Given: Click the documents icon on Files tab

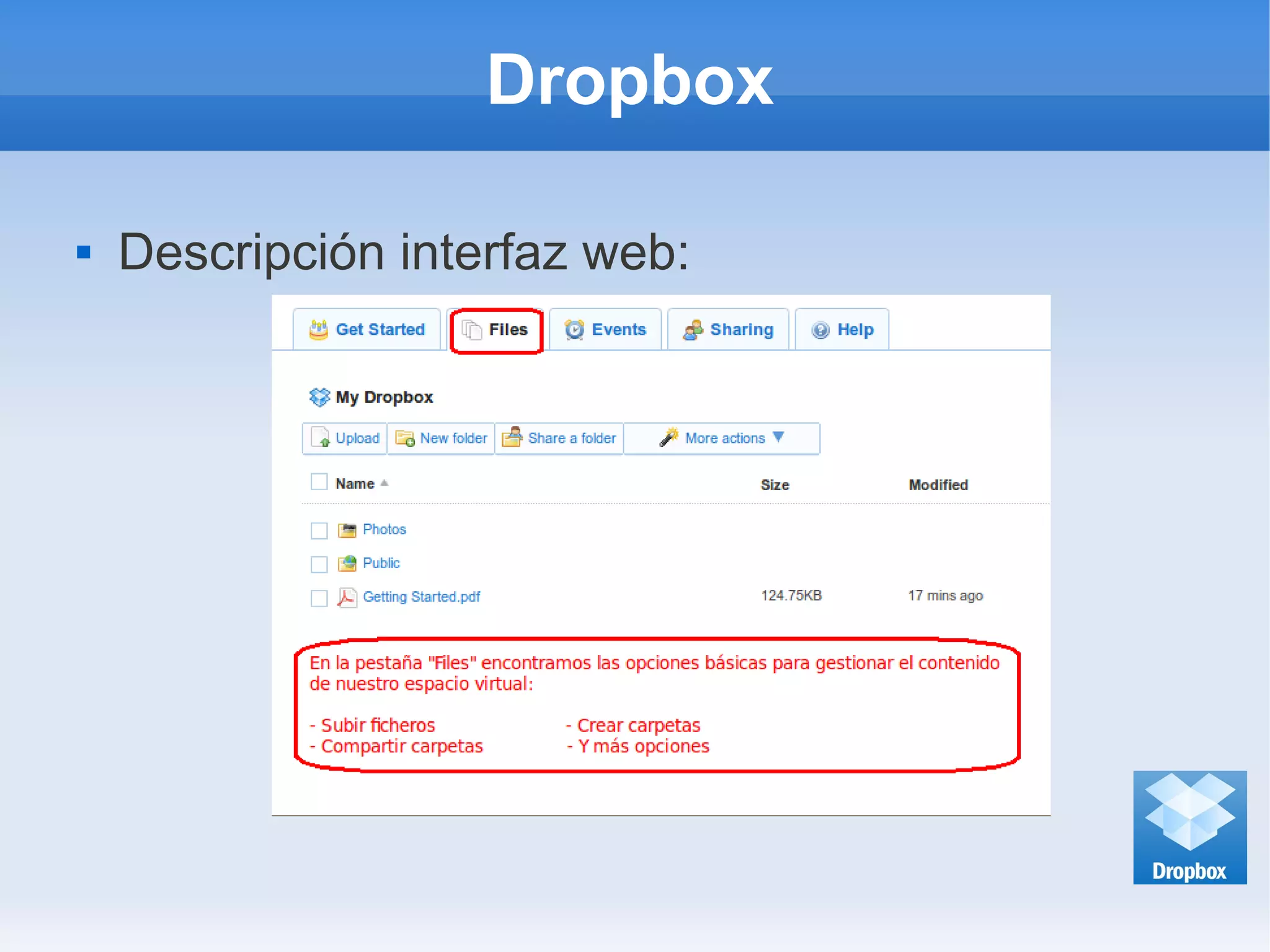Looking at the screenshot, I should (472, 329).
